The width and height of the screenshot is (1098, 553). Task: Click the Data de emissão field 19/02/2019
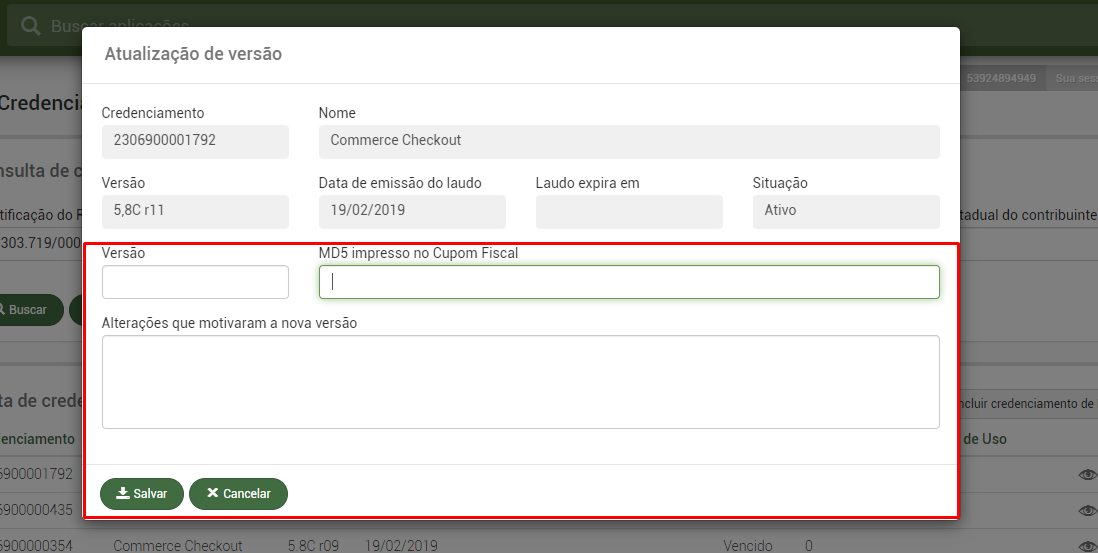pyautogui.click(x=412, y=212)
